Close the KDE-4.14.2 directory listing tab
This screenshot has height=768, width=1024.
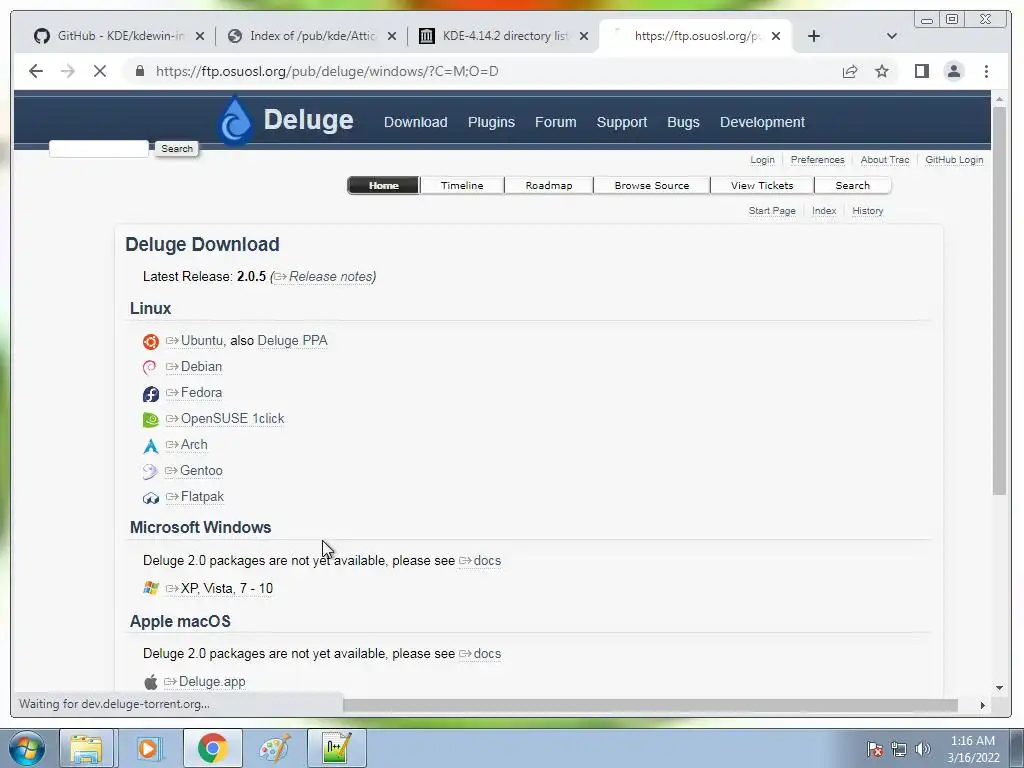click(584, 36)
